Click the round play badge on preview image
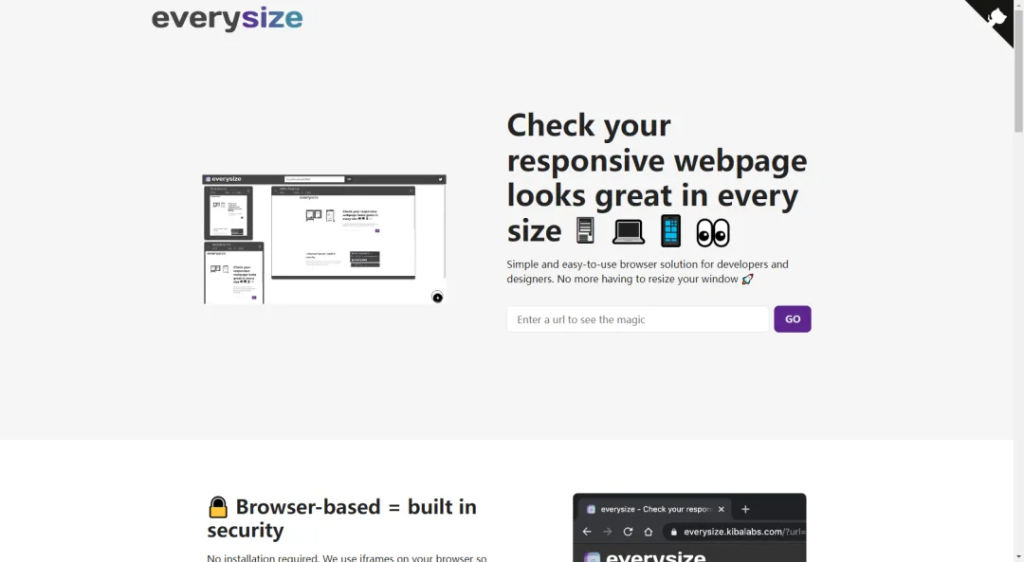1024x562 pixels. click(438, 298)
